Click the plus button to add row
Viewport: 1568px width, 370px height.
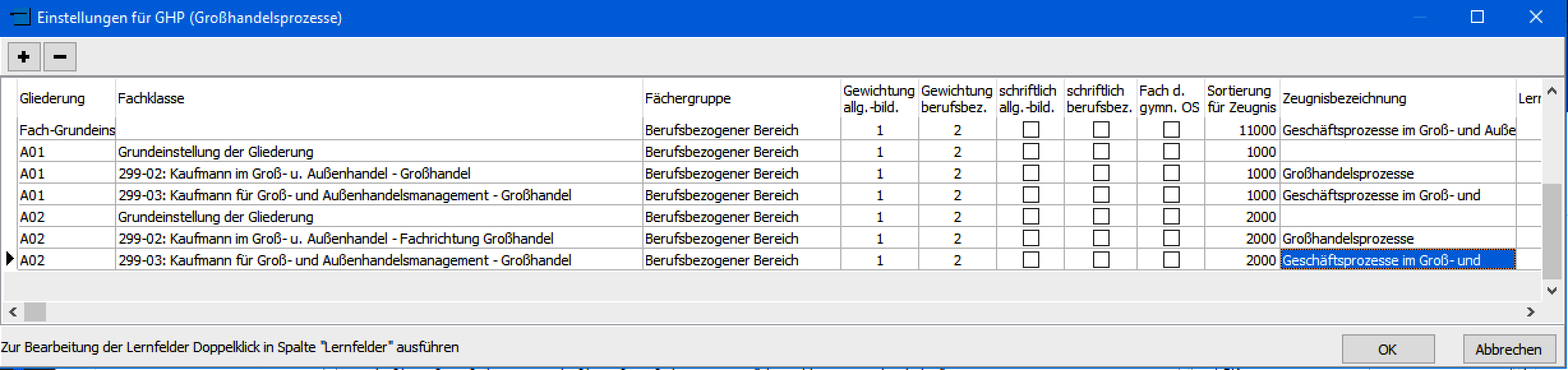click(x=24, y=57)
